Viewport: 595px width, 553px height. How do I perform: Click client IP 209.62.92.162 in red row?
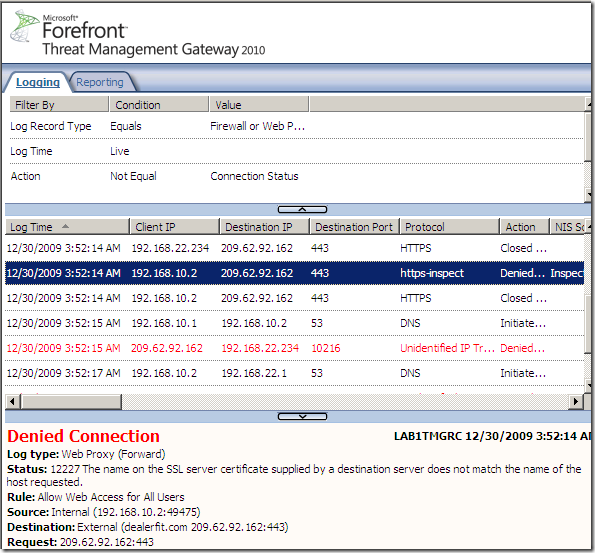click(x=167, y=348)
